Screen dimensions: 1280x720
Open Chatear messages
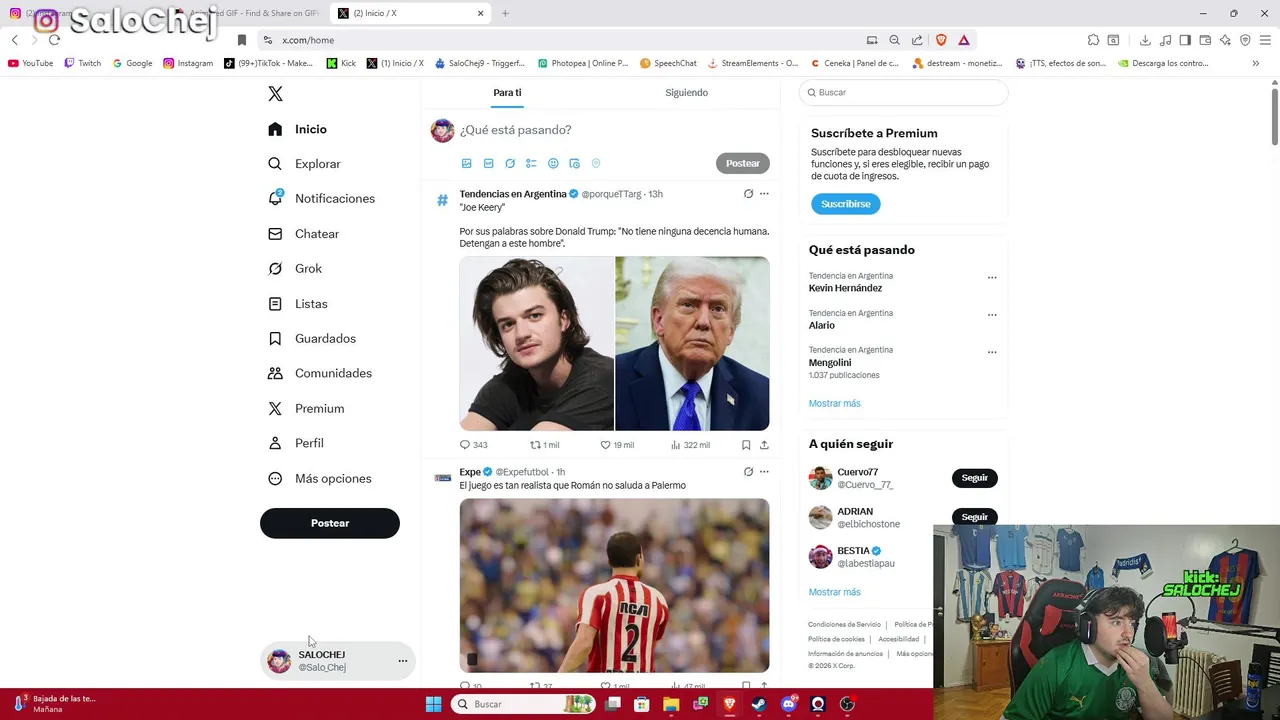tap(304, 234)
